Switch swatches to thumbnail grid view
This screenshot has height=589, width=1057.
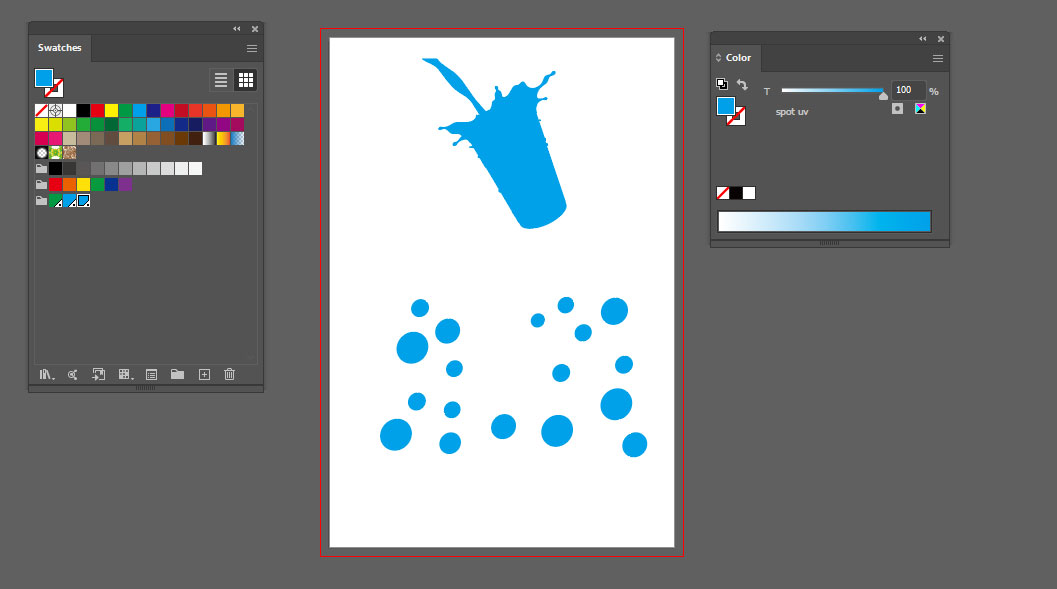click(246, 80)
